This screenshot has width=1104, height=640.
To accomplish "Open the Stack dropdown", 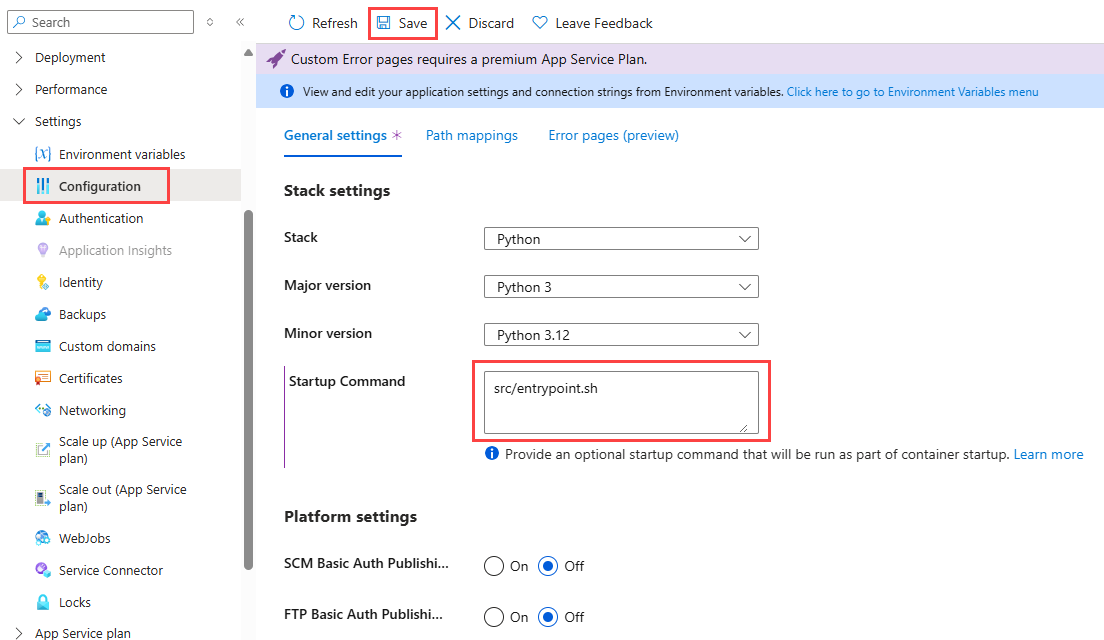I will (620, 238).
